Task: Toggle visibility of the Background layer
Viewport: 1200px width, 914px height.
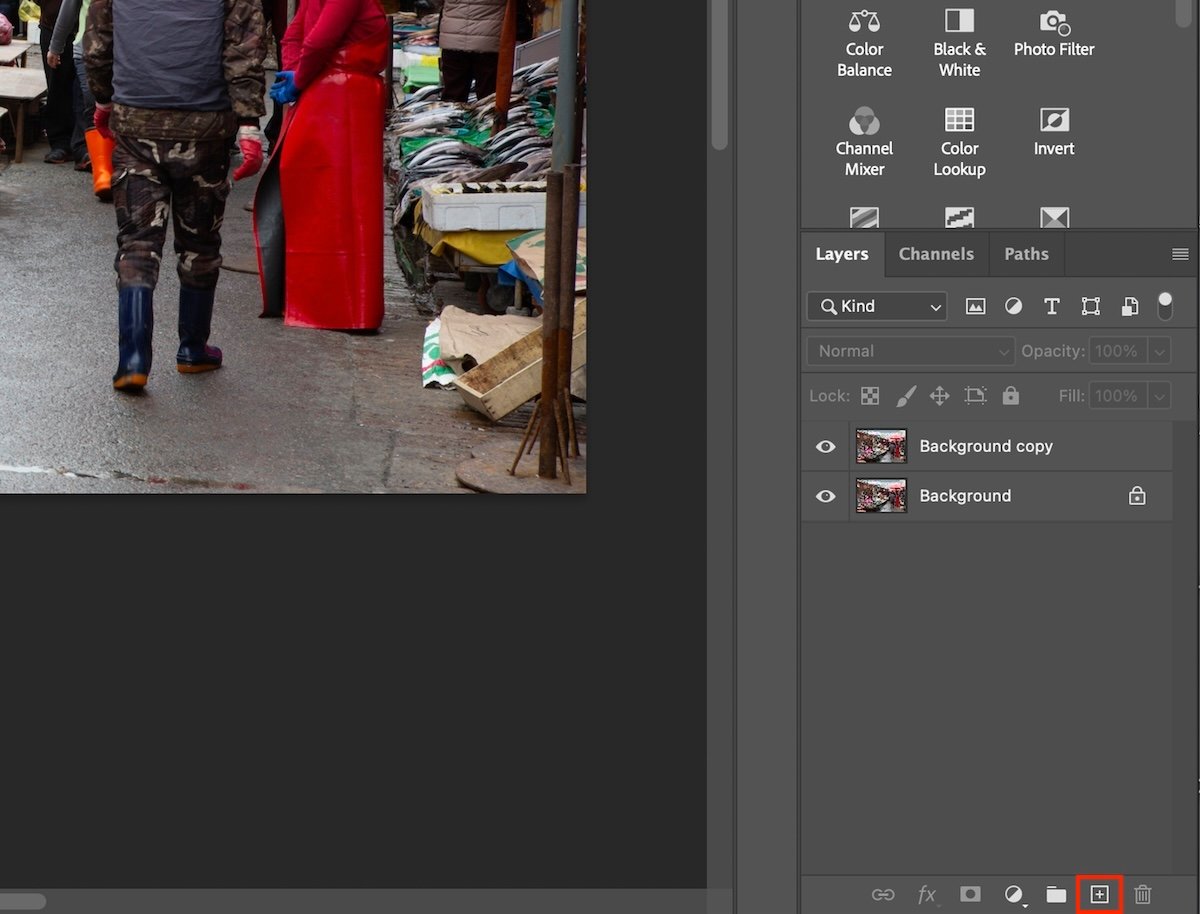Action: tap(824, 496)
